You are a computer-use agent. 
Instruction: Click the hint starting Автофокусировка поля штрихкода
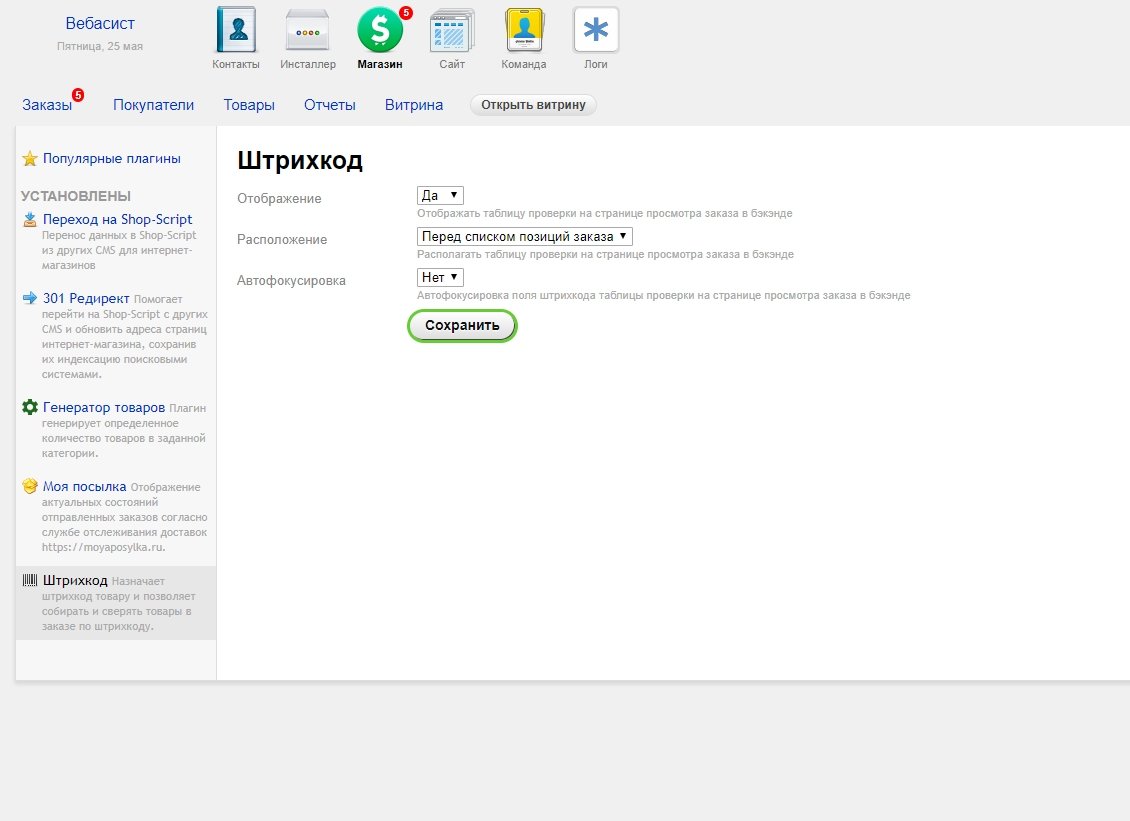664,296
